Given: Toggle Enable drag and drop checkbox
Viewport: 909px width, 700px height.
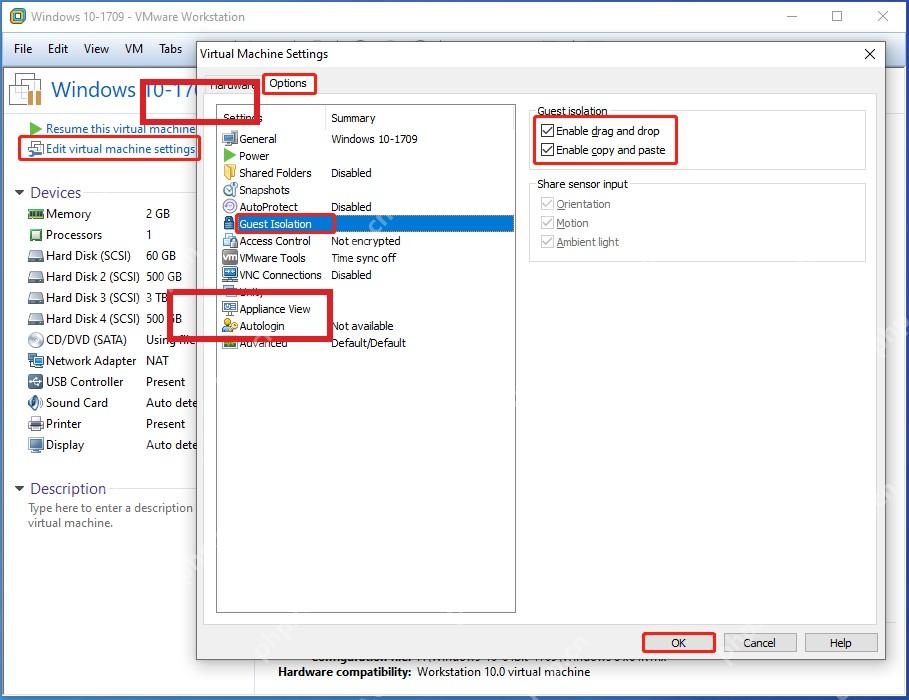Looking at the screenshot, I should pos(547,130).
